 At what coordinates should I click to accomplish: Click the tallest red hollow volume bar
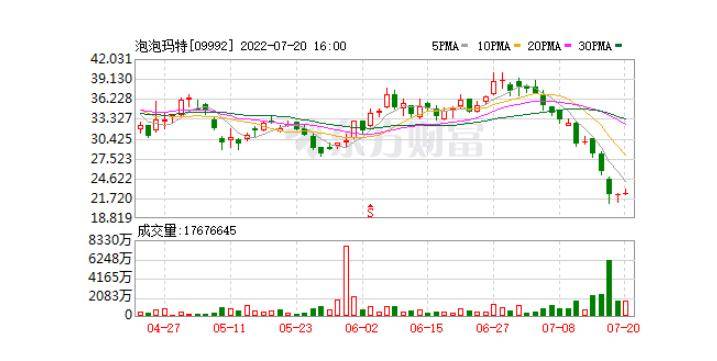tap(346, 281)
